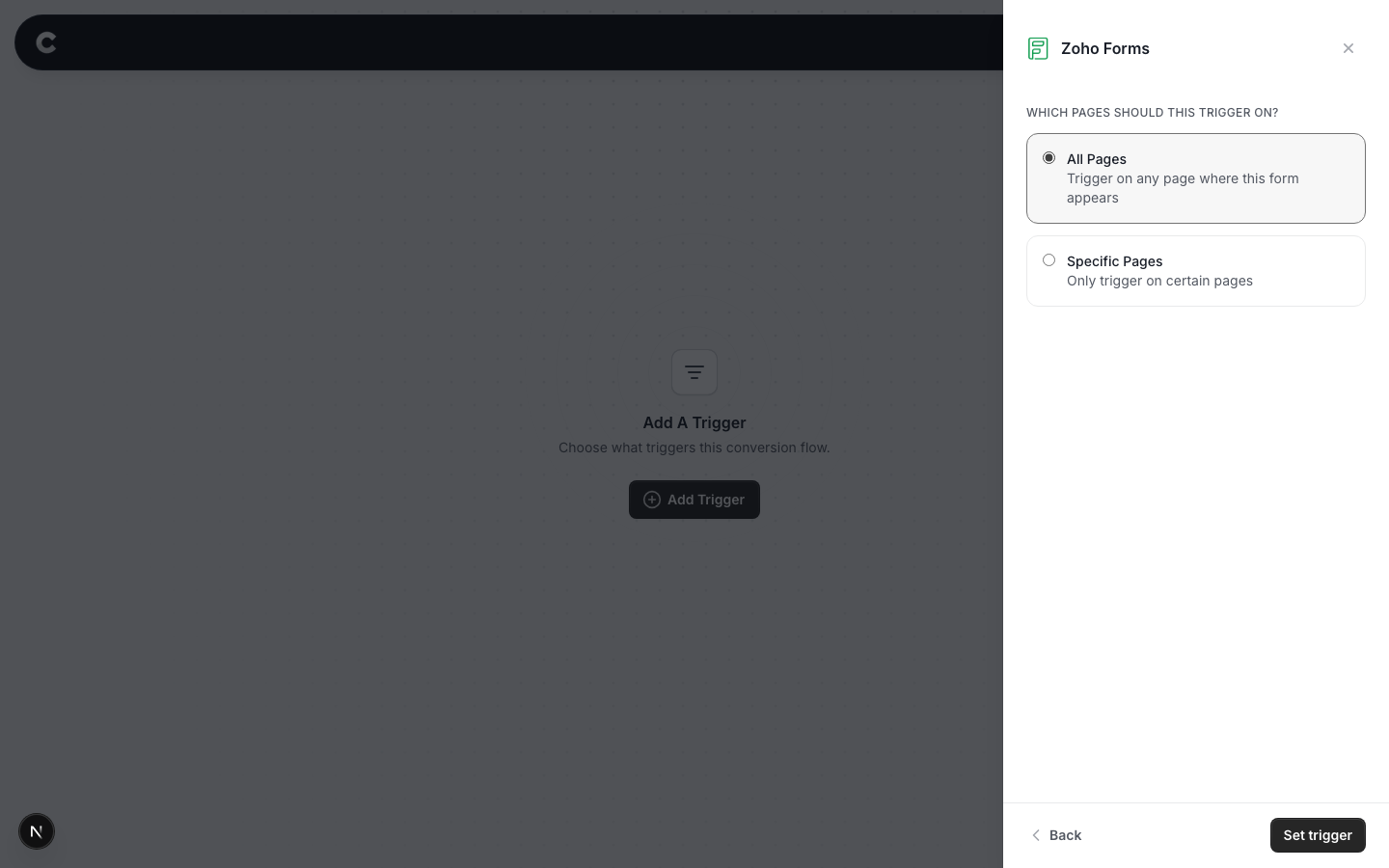Click the "Trigger on any page" description text
The height and width of the screenshot is (868, 1389).
click(x=1183, y=188)
